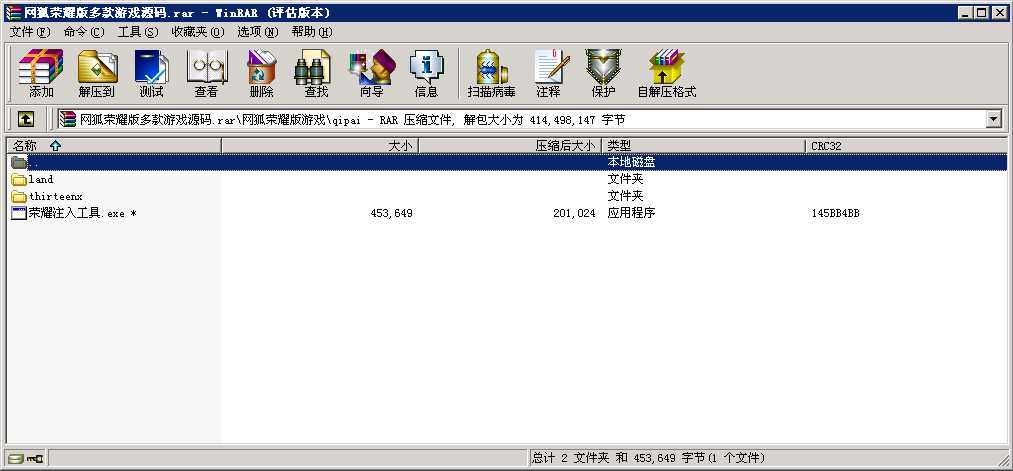Click the 删除 (Delete) toolbar icon
Image resolution: width=1013 pixels, height=471 pixels.
(262, 67)
